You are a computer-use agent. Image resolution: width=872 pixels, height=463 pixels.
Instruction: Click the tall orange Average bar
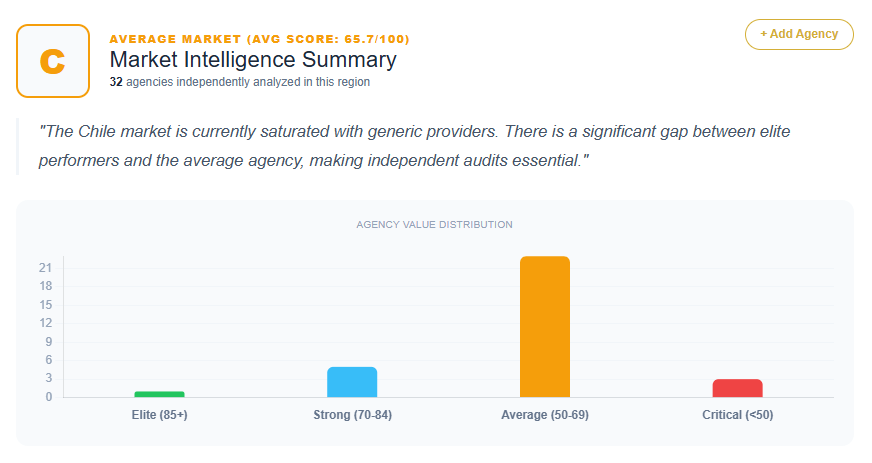(x=545, y=326)
